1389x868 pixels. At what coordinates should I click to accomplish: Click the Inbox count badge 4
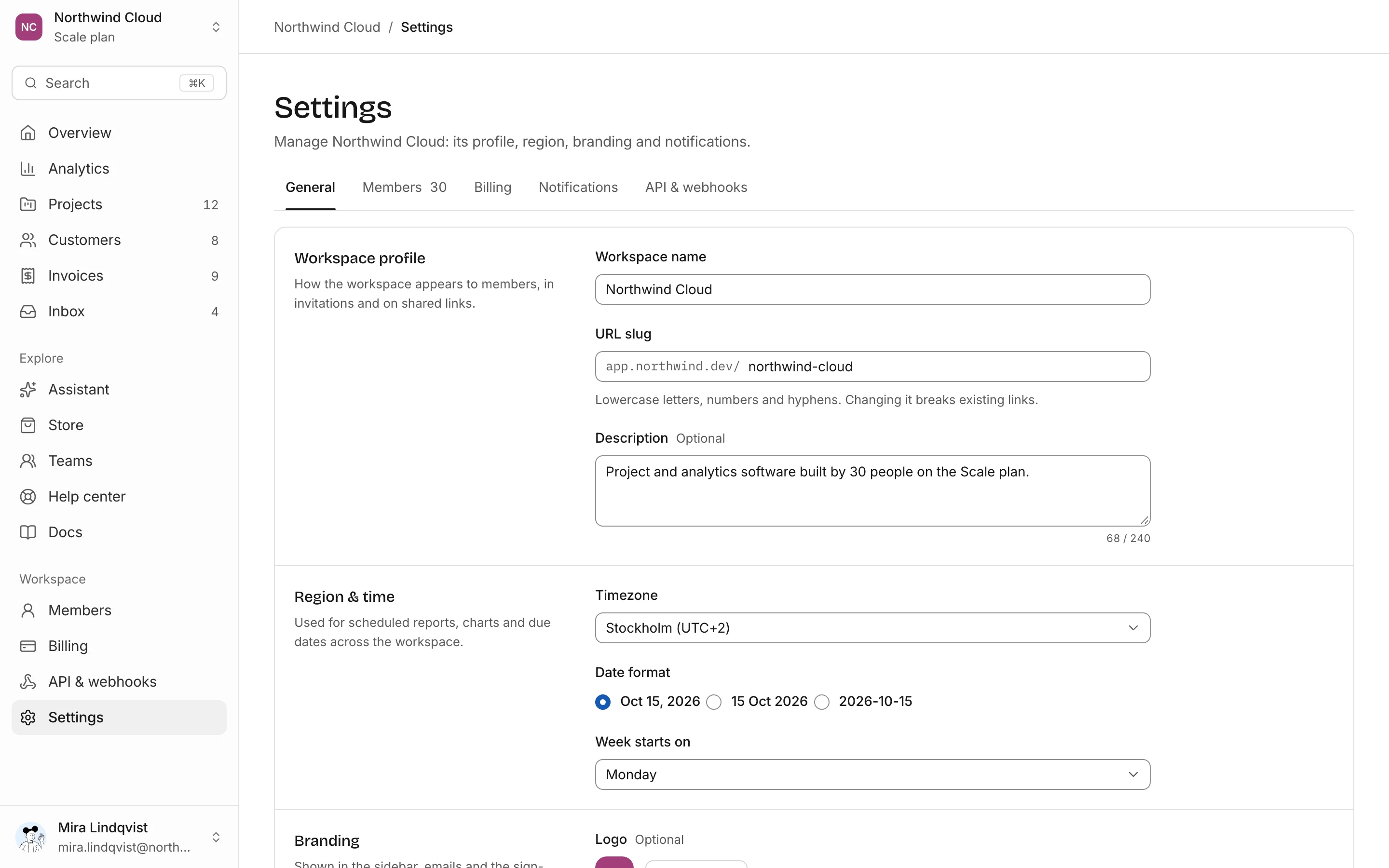(x=215, y=312)
